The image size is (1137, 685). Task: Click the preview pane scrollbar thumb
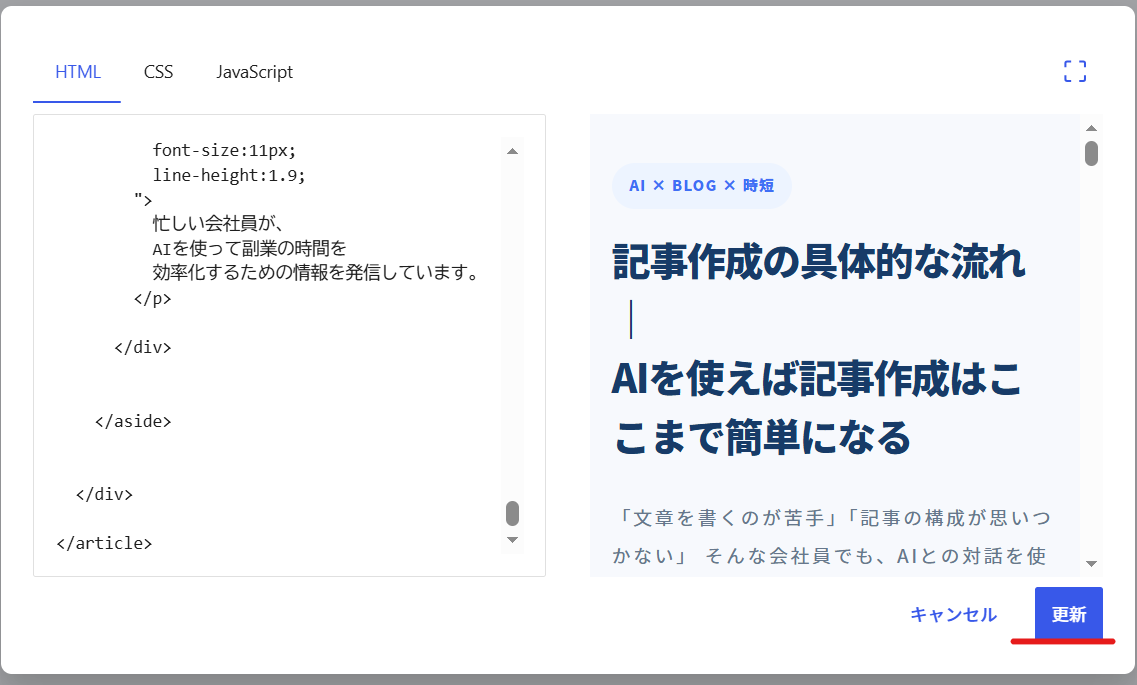1091,154
